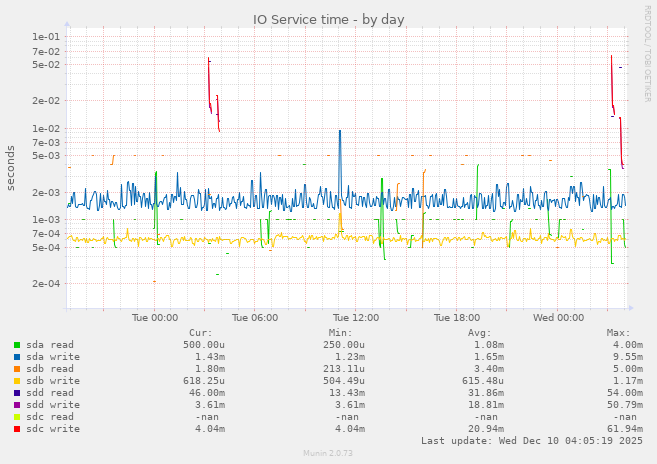The height and width of the screenshot is (464, 657).
Task: Click sda read minimum value '250.00u'
Action: tap(344, 345)
